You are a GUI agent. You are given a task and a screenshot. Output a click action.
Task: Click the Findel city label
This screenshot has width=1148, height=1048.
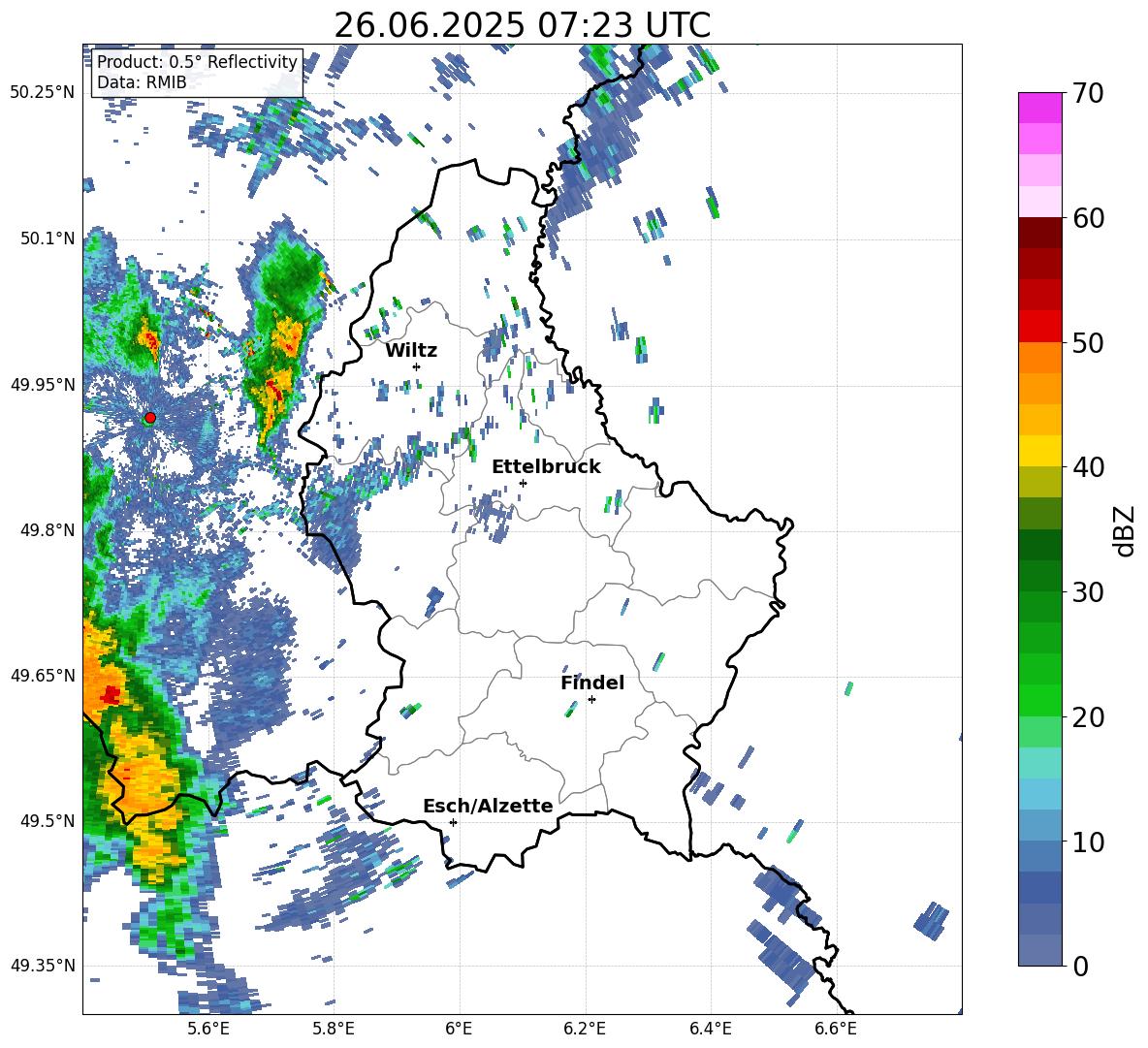click(592, 683)
